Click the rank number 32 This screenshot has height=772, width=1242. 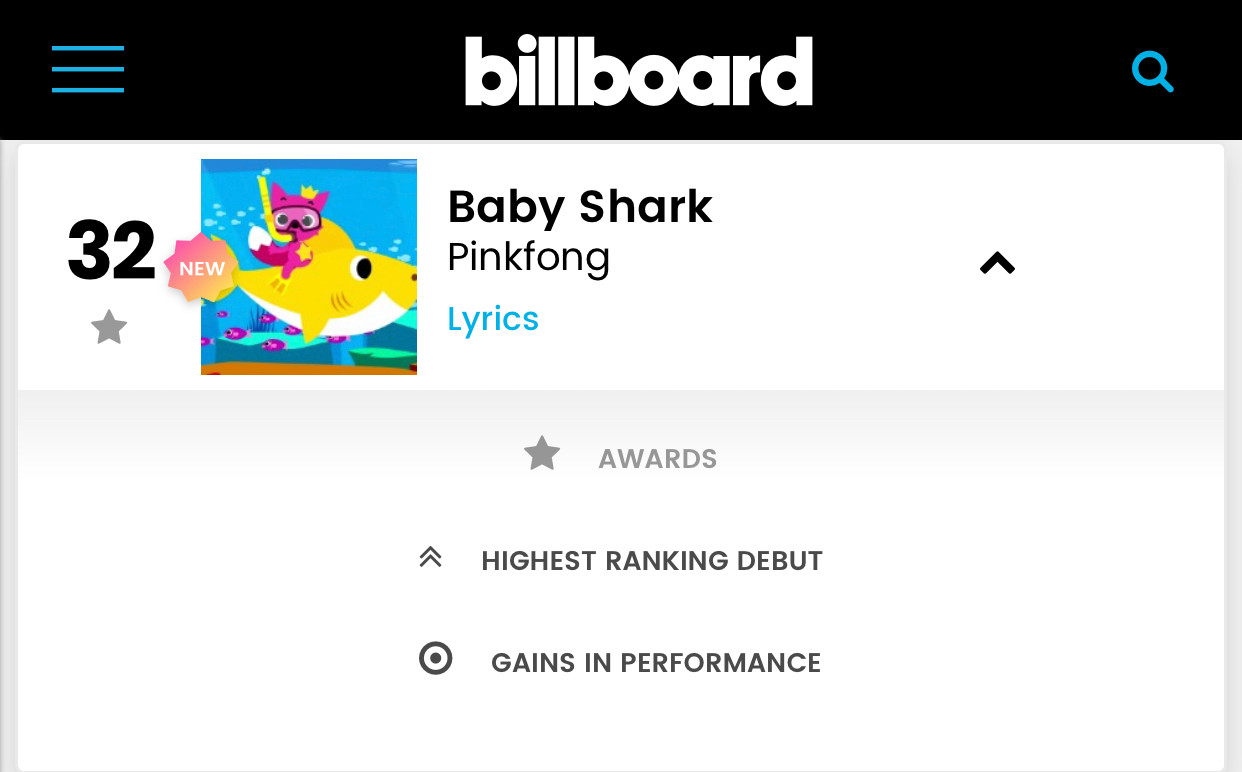[111, 251]
